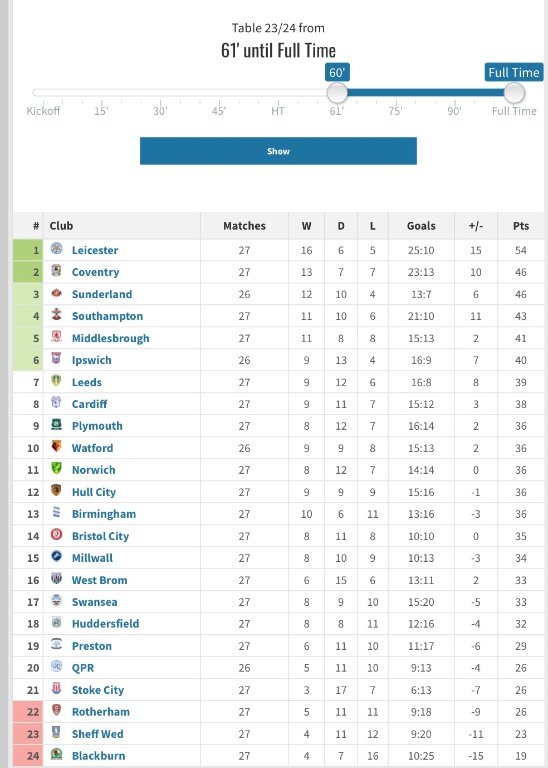Click the Sunderland club badge icon
The image size is (548, 768).
56,292
